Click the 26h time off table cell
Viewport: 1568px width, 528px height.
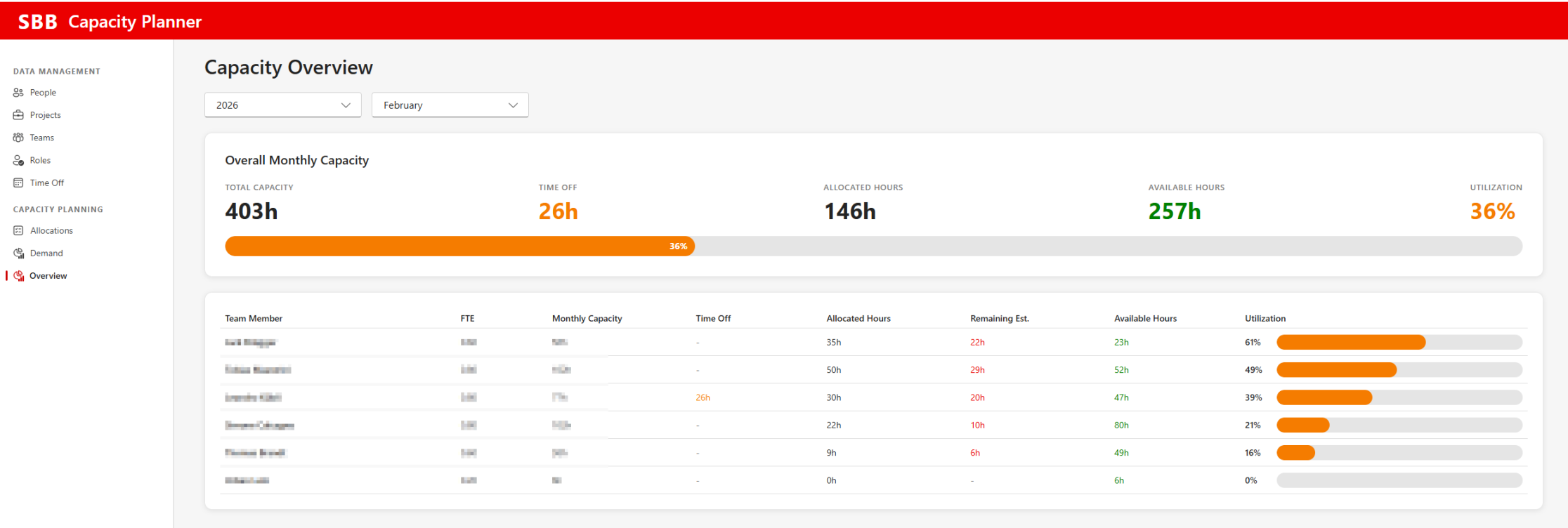pos(703,397)
